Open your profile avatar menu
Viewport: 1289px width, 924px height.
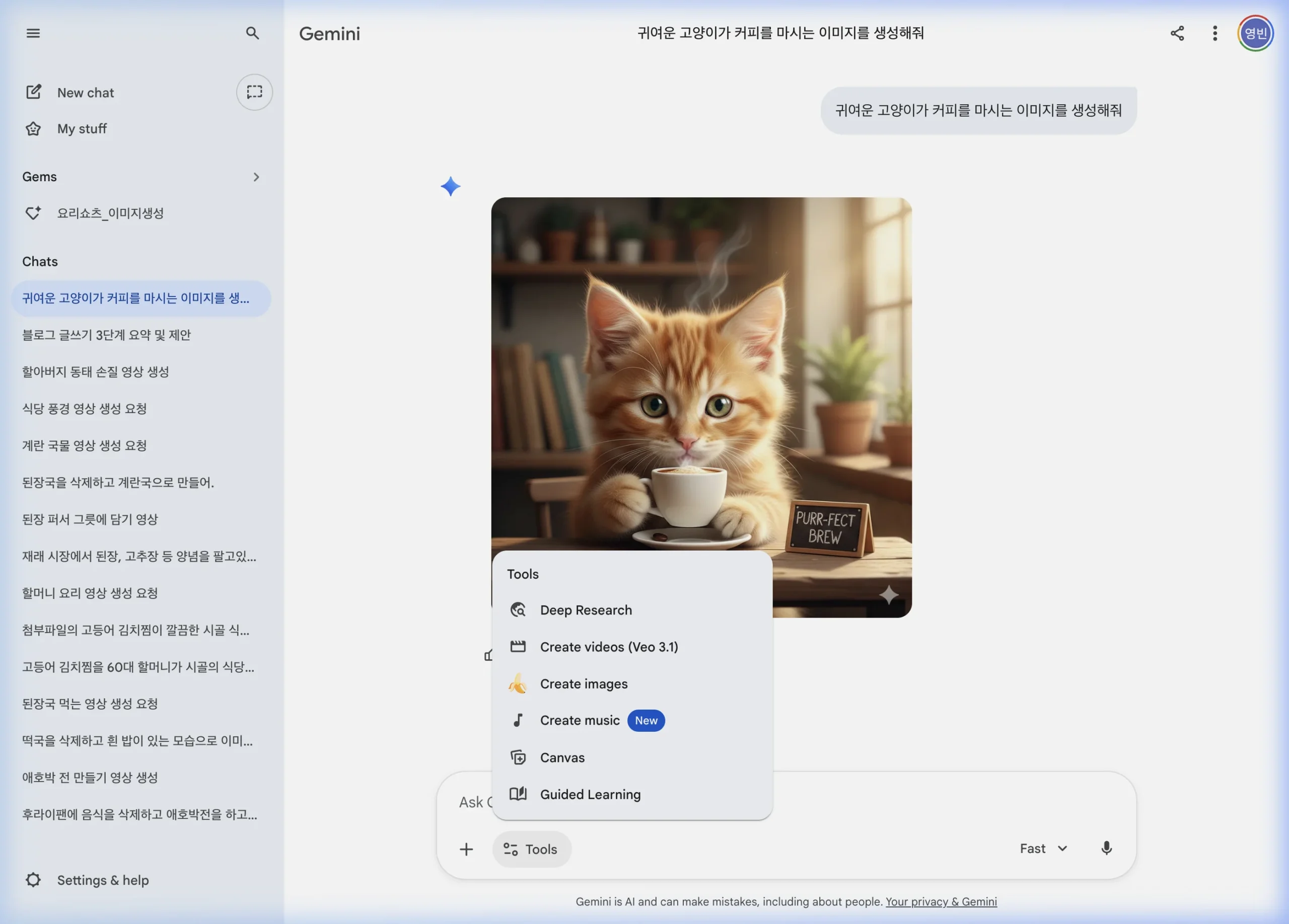[1255, 33]
